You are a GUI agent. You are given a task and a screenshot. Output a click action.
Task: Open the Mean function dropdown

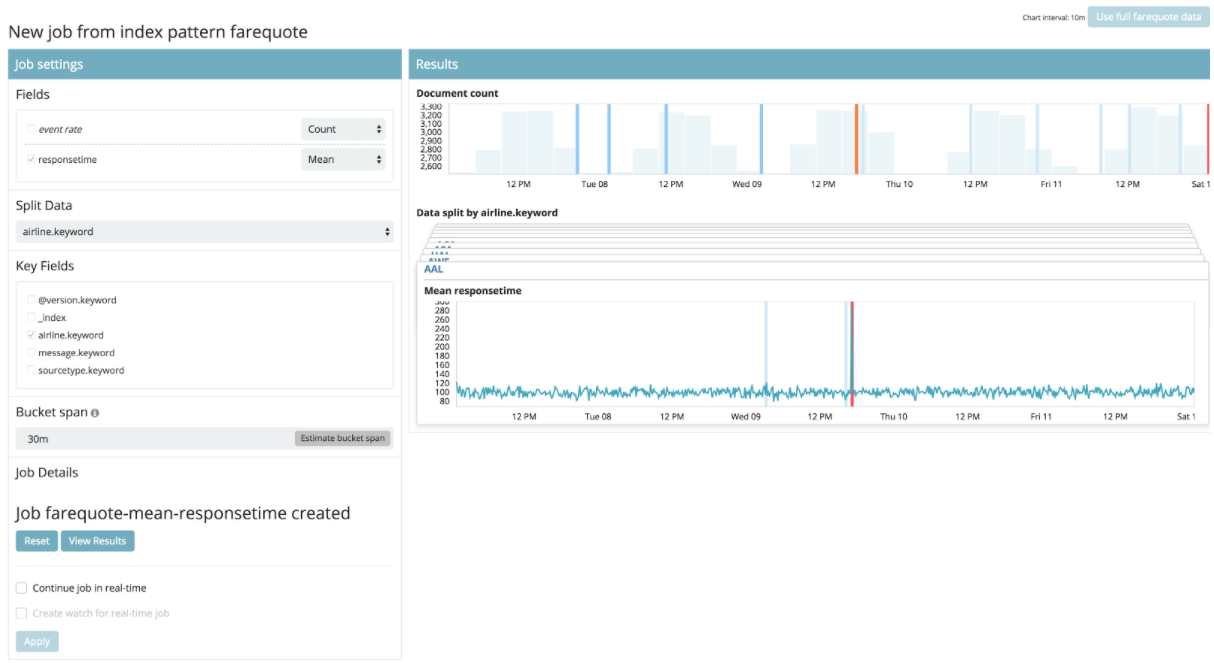coord(343,159)
